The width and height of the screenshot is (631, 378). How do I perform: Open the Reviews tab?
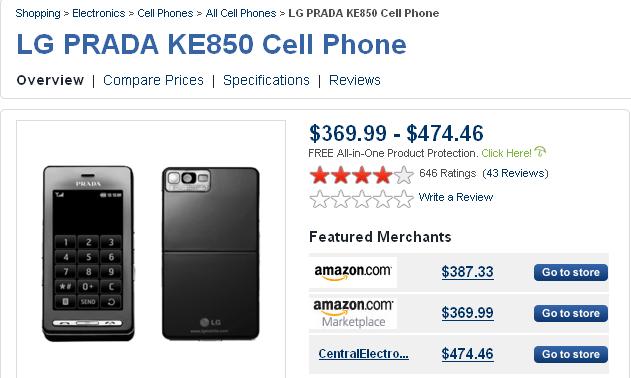[x=355, y=80]
